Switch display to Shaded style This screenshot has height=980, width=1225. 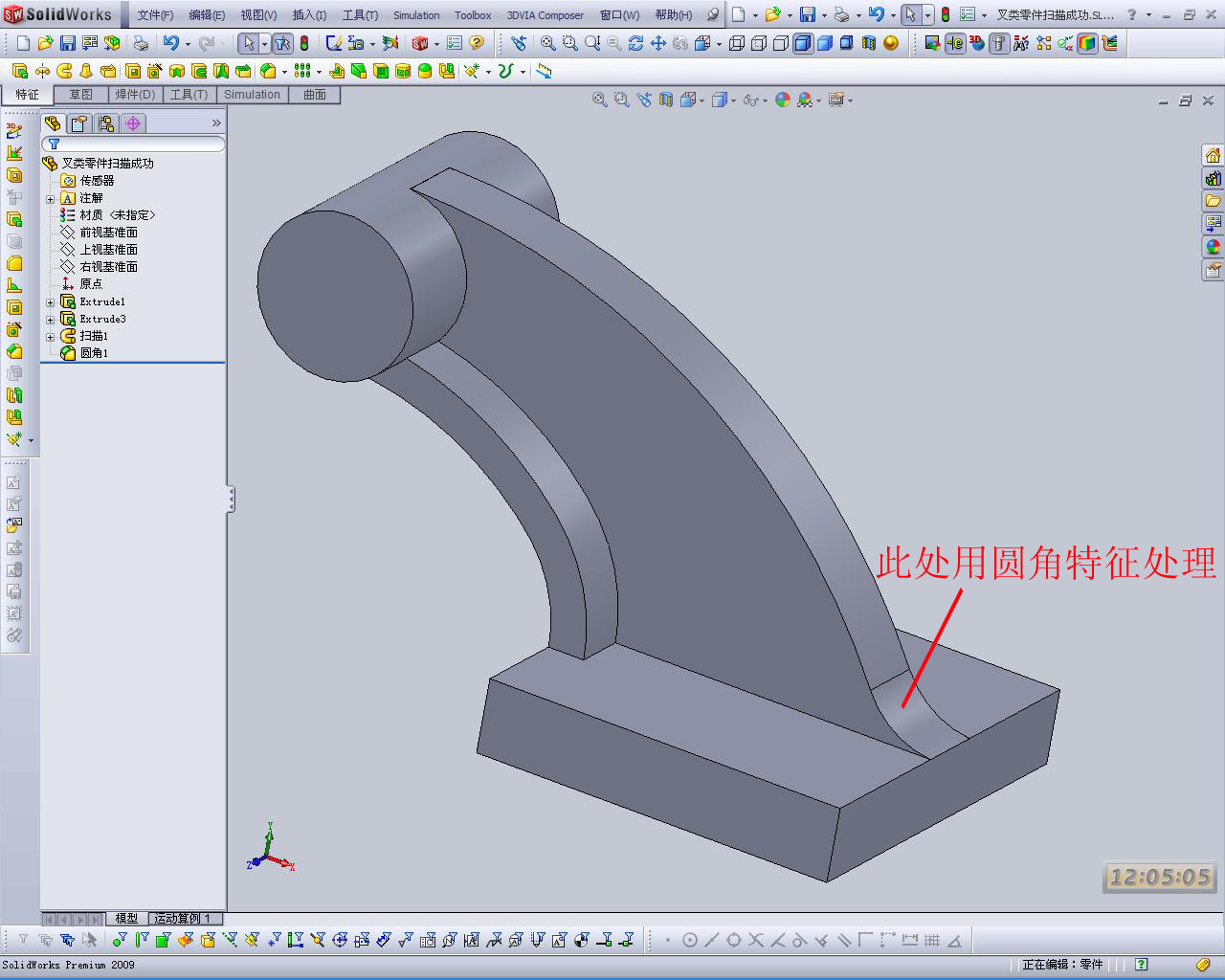point(825,43)
